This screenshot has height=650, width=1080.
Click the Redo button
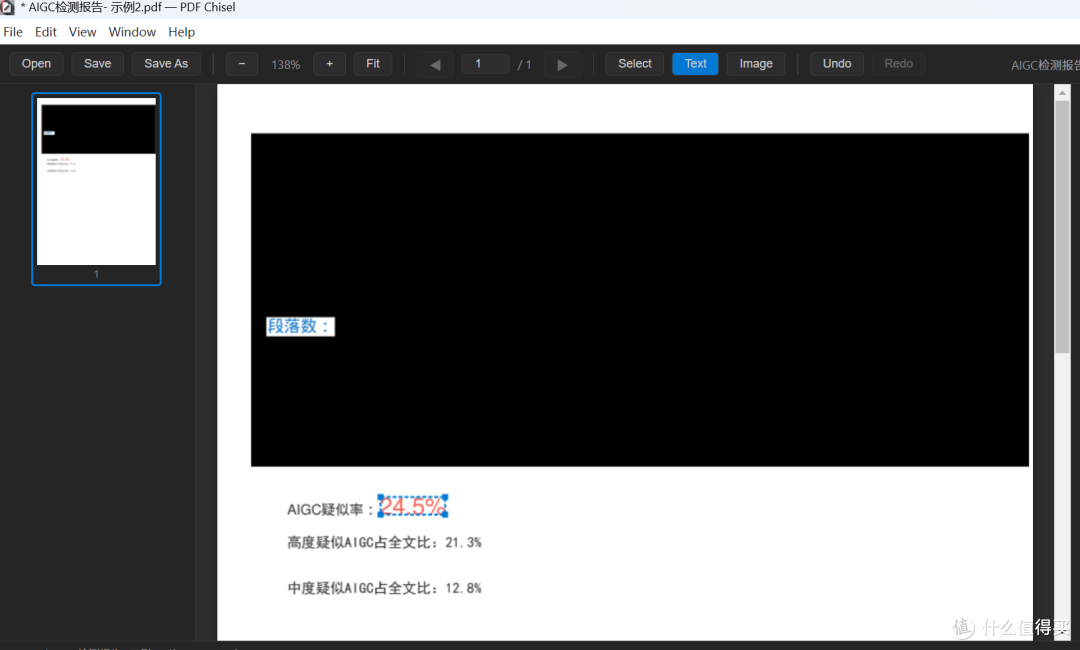point(898,63)
